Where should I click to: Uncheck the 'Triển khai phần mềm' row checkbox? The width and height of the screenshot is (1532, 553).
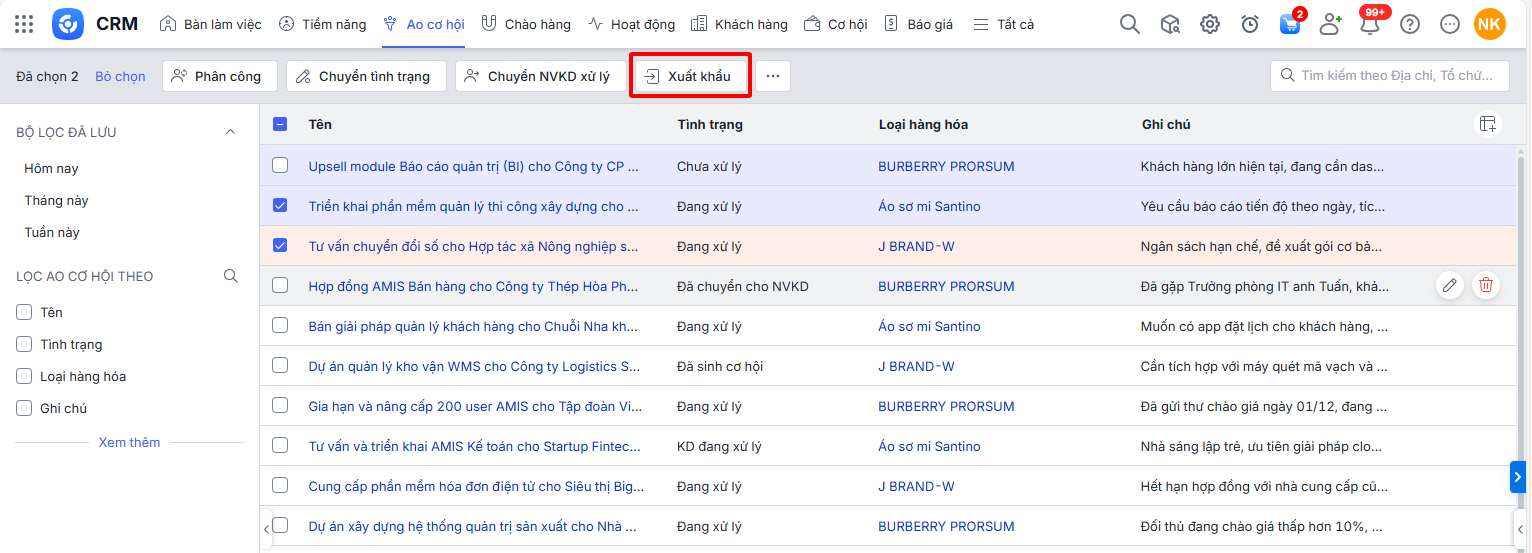coord(280,206)
